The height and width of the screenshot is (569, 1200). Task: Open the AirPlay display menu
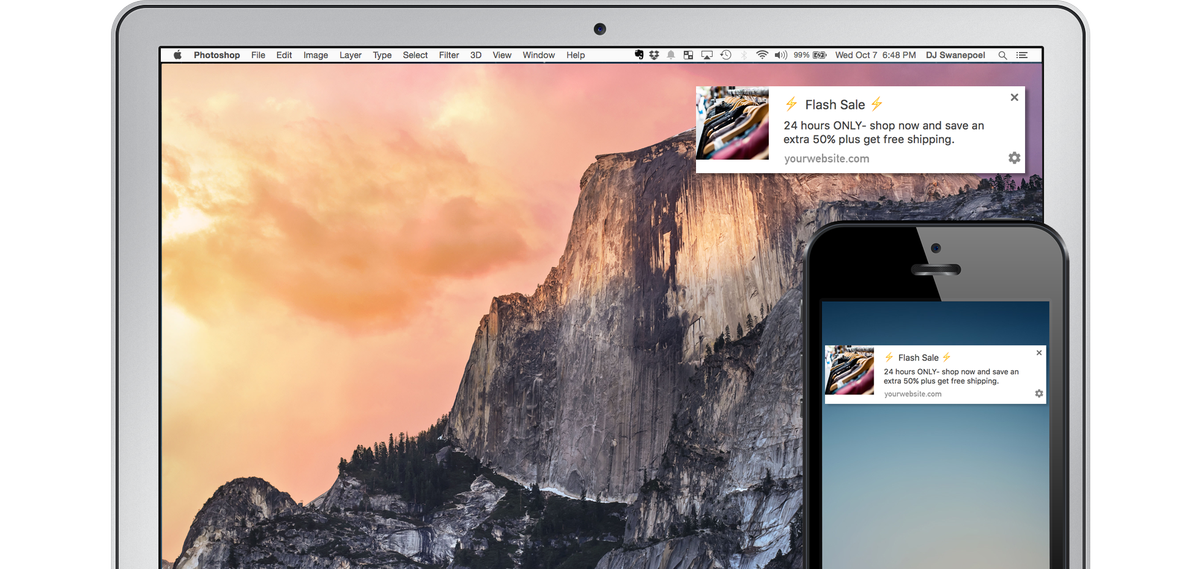[x=707, y=55]
